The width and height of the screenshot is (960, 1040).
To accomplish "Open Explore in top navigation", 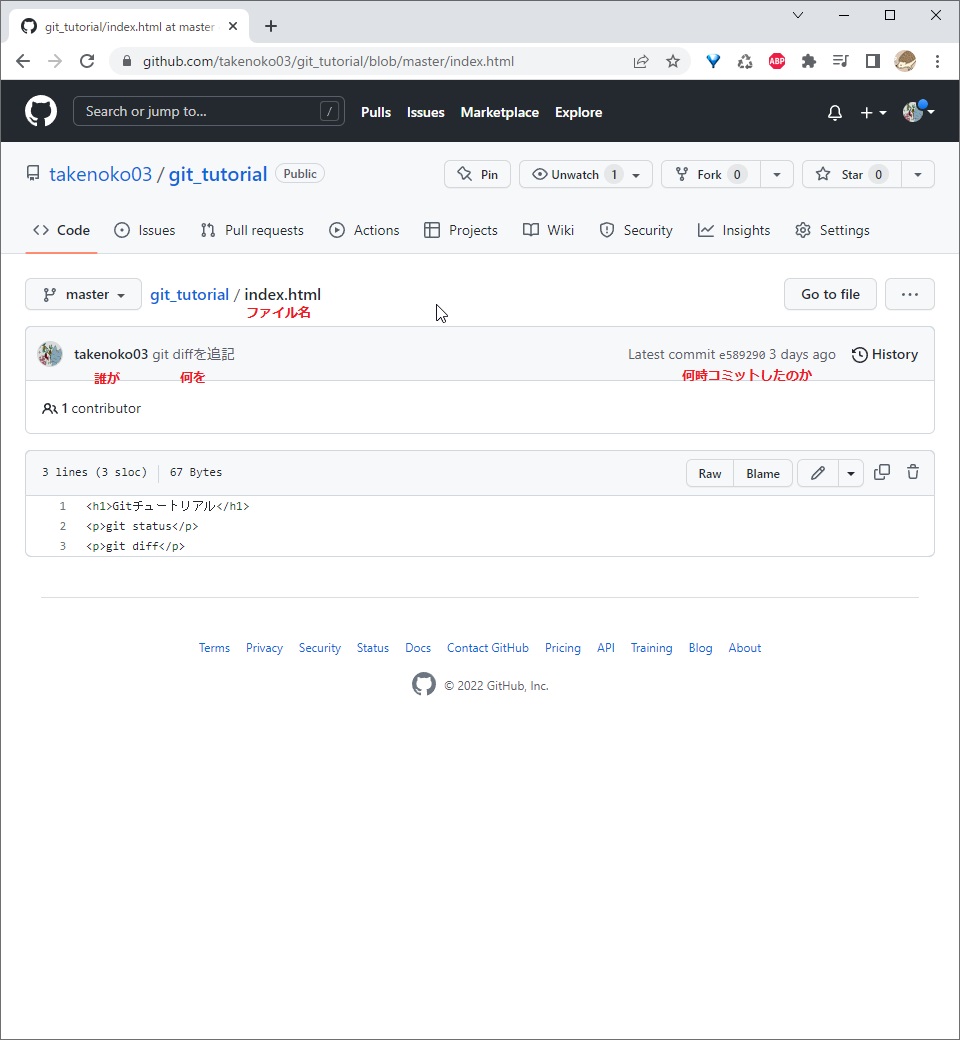I will pyautogui.click(x=579, y=113).
